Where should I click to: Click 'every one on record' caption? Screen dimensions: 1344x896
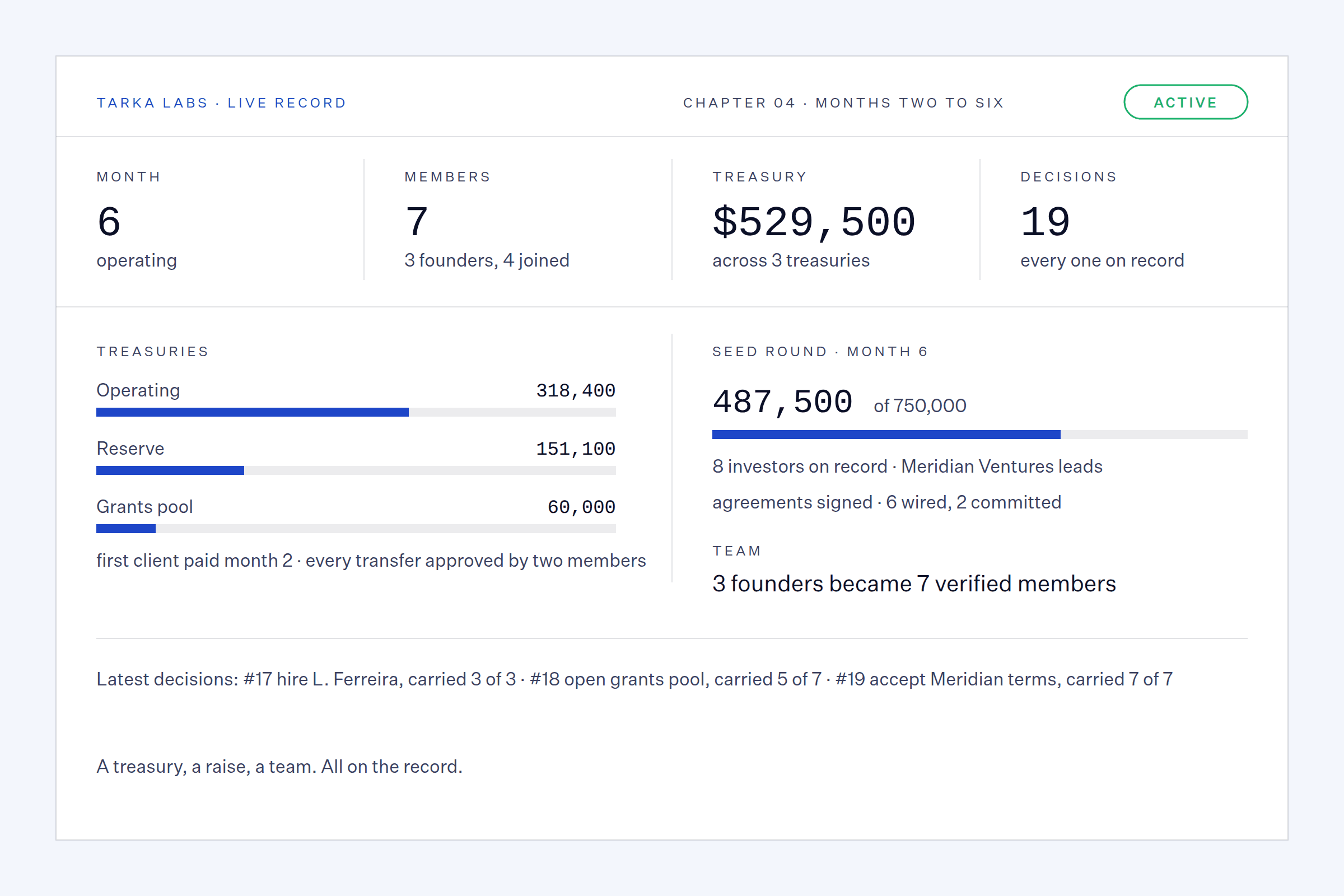pos(1102,260)
